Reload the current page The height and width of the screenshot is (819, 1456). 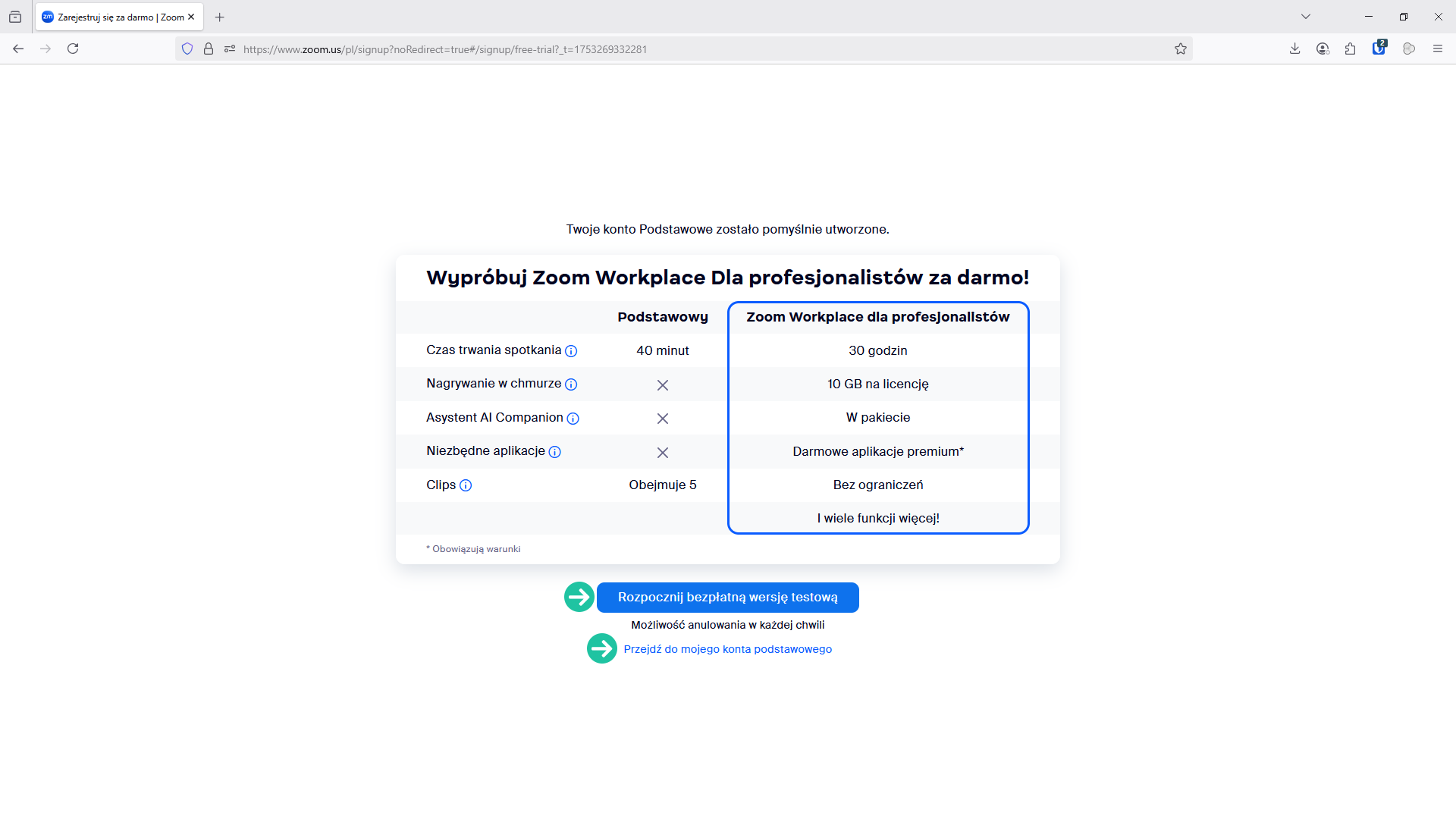[x=73, y=49]
